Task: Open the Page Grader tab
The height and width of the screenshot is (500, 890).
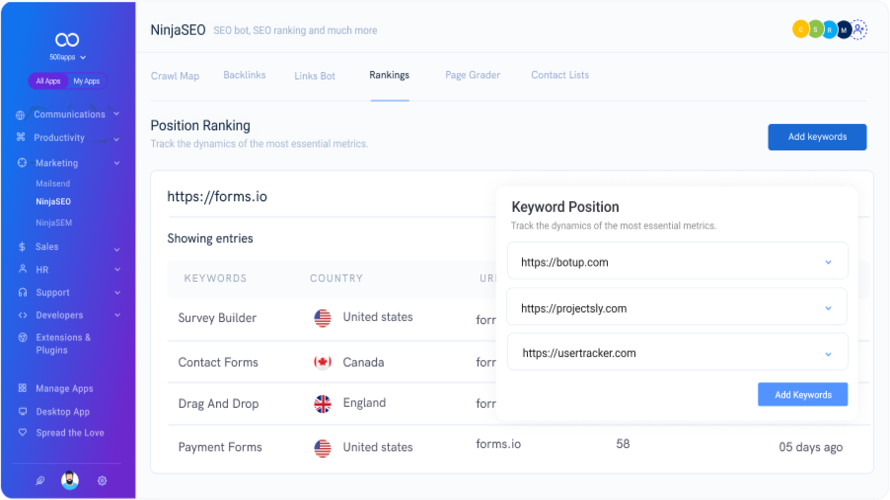Action: point(472,75)
